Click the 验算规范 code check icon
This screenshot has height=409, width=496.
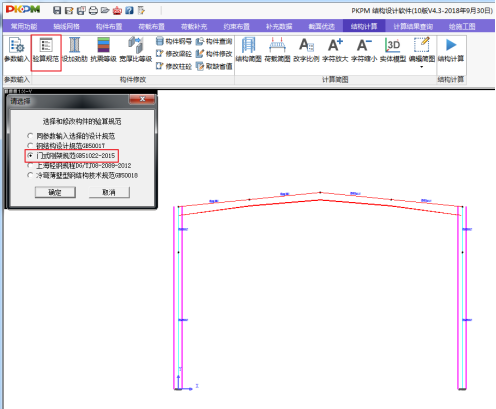coord(46,50)
